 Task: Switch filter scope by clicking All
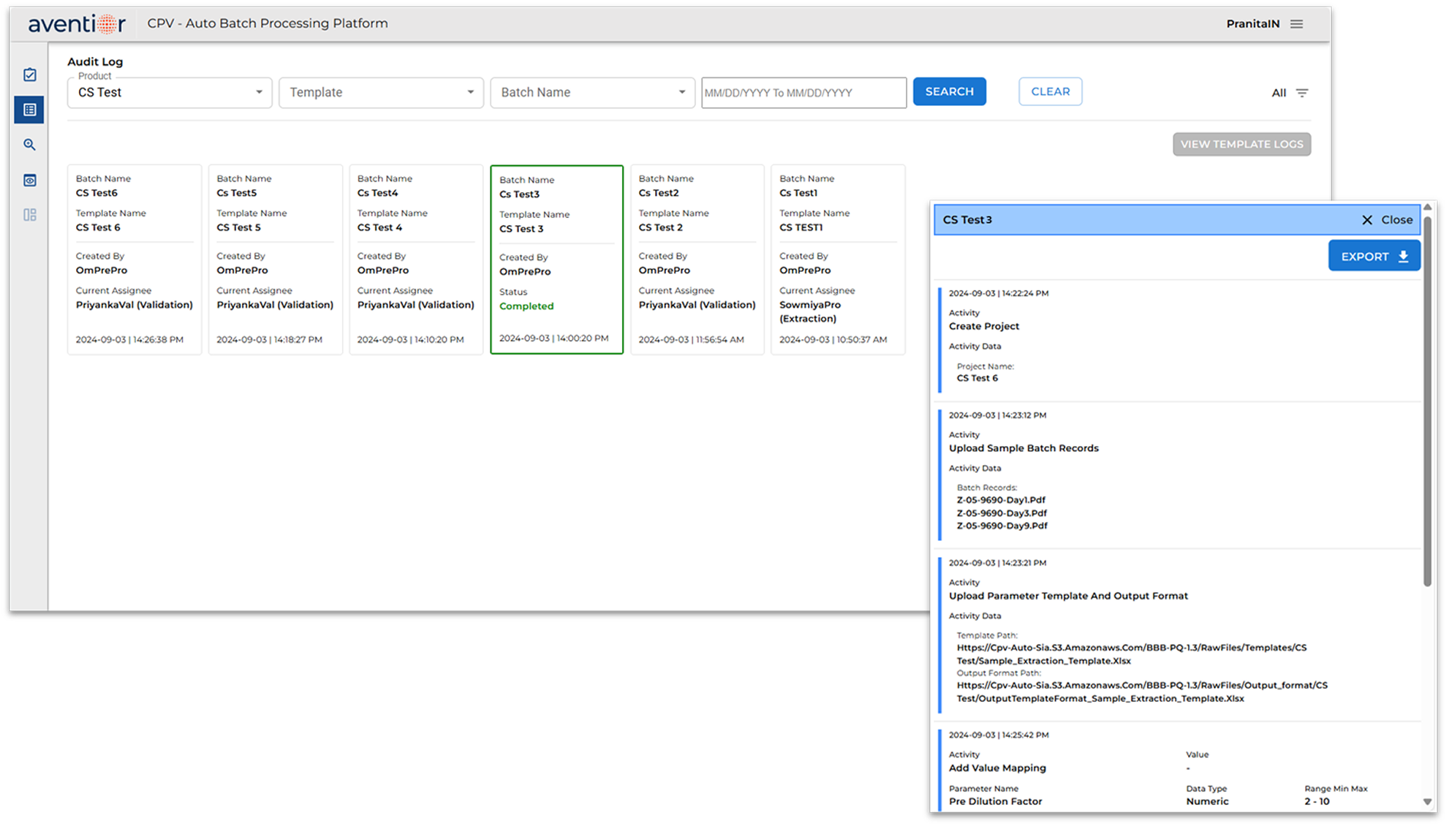[x=1279, y=93]
